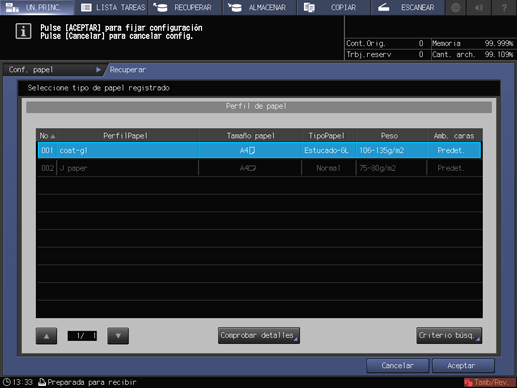Viewport: 517px width, 388px height.
Task: Click the Cont.Orig. counter
Action: pyautogui.click(x=385, y=43)
